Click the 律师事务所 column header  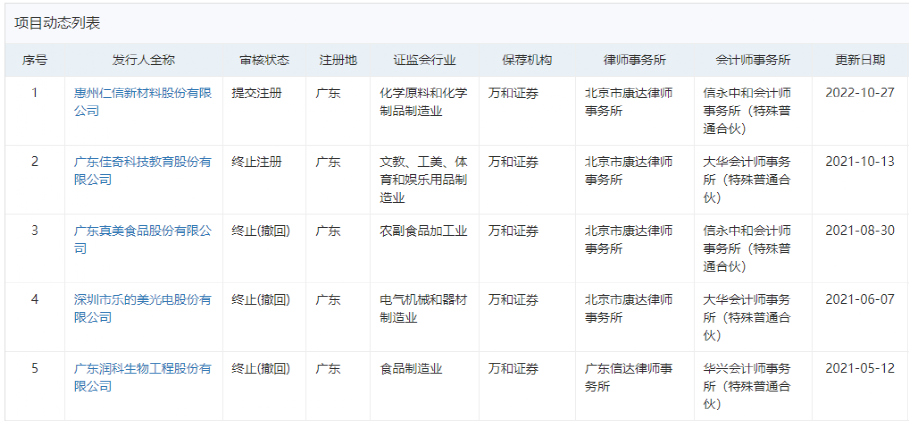click(x=635, y=60)
